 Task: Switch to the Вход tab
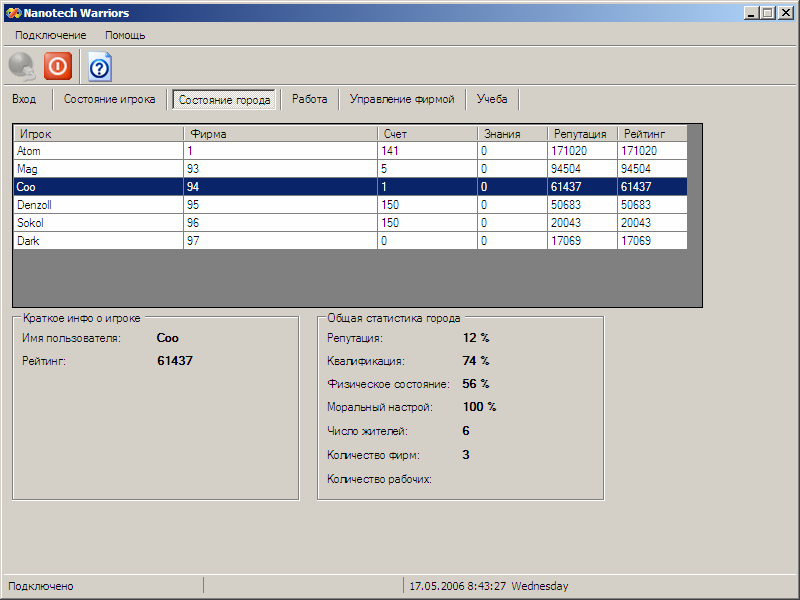tap(24, 99)
